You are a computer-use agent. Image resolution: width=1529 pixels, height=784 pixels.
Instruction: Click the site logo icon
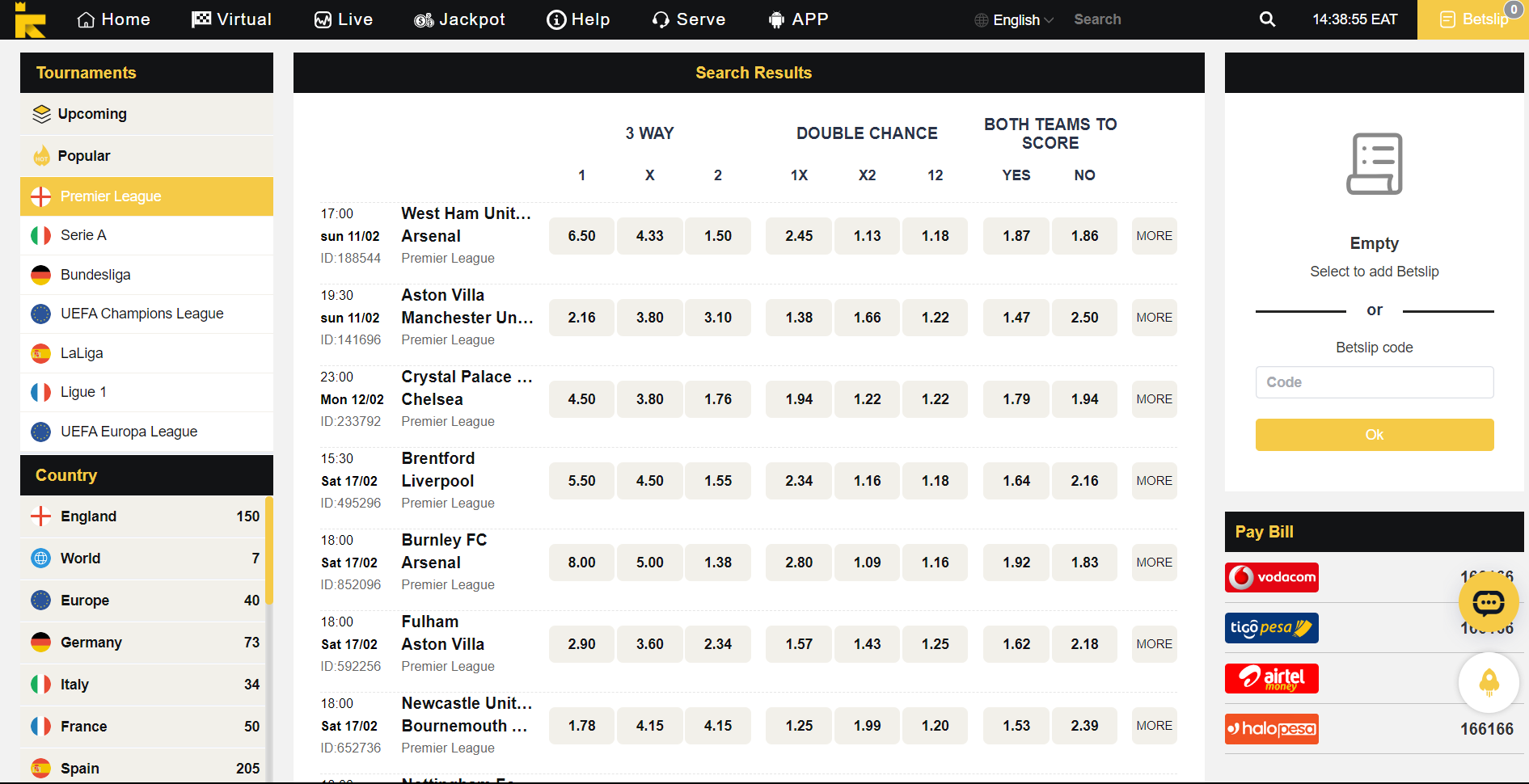pos(29,19)
